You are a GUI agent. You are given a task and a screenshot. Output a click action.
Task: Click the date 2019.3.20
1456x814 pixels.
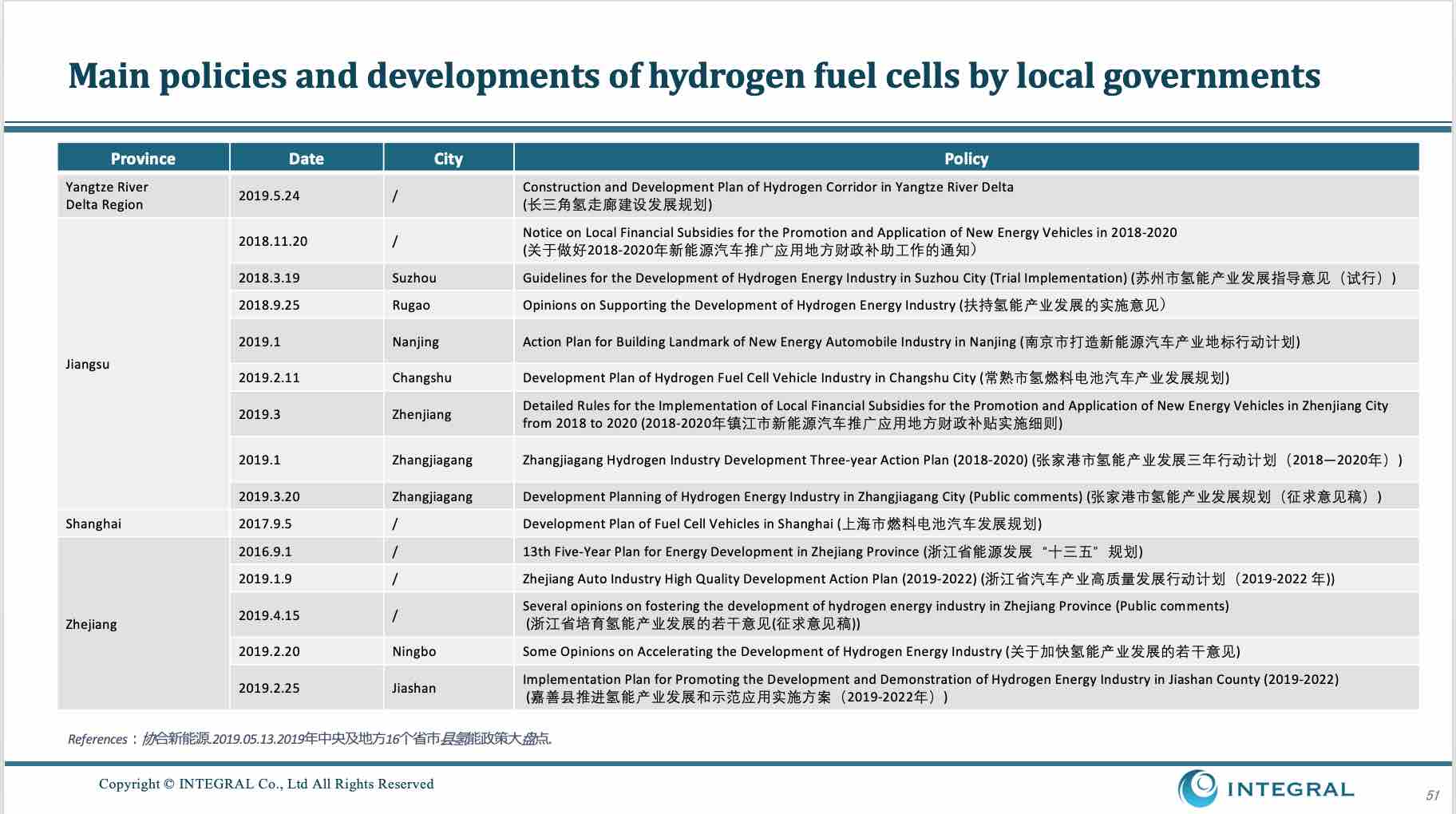pyautogui.click(x=269, y=496)
